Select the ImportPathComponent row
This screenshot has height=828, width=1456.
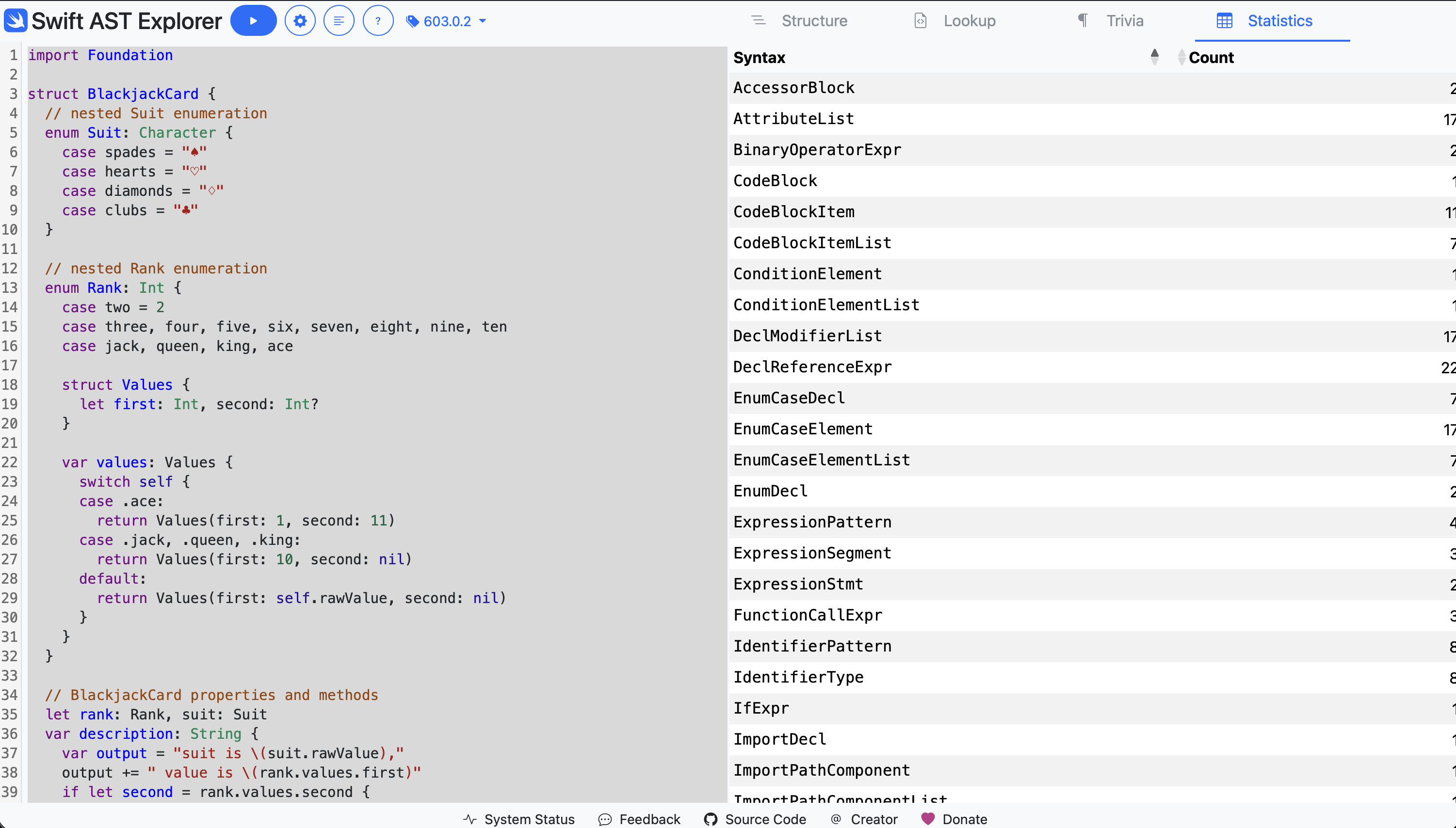pyautogui.click(x=1092, y=770)
